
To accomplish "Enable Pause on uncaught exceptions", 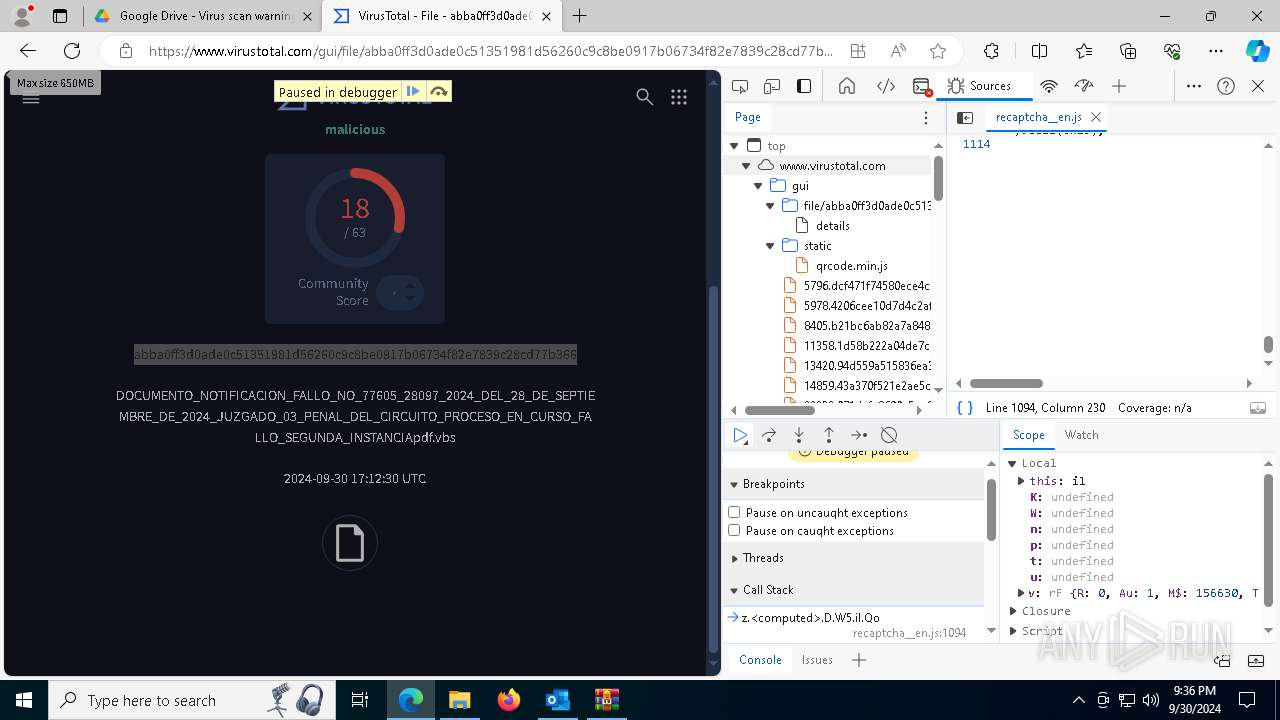I will 734,512.
